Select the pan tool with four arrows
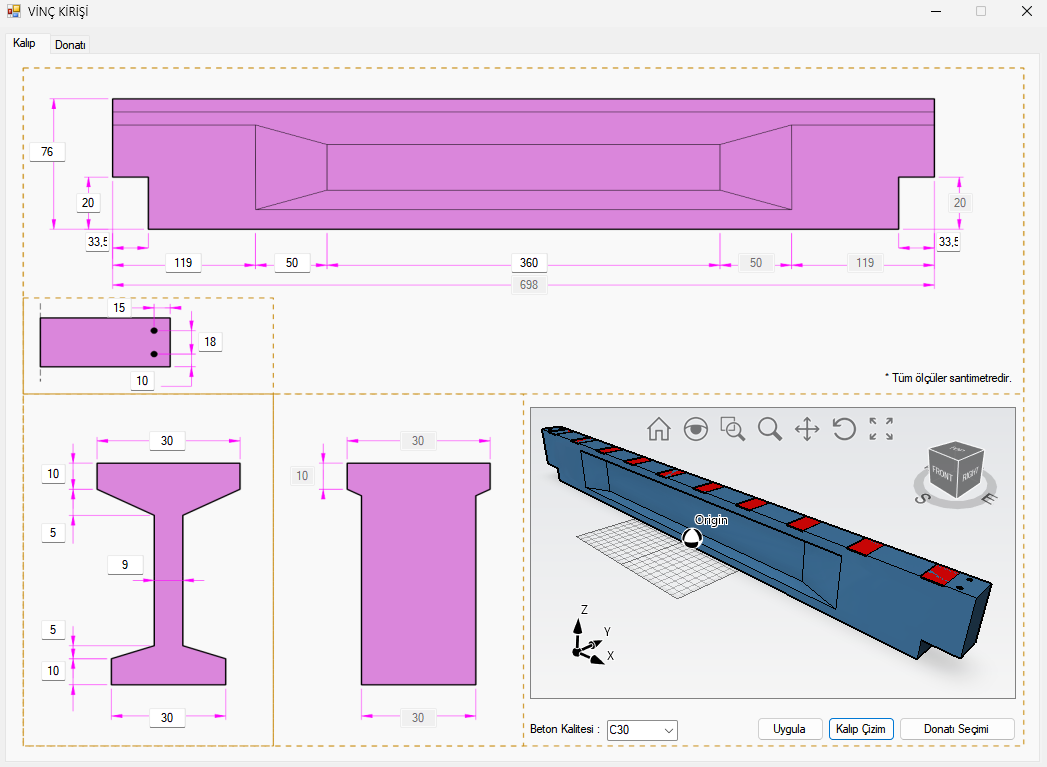The image size is (1047, 767). (807, 429)
